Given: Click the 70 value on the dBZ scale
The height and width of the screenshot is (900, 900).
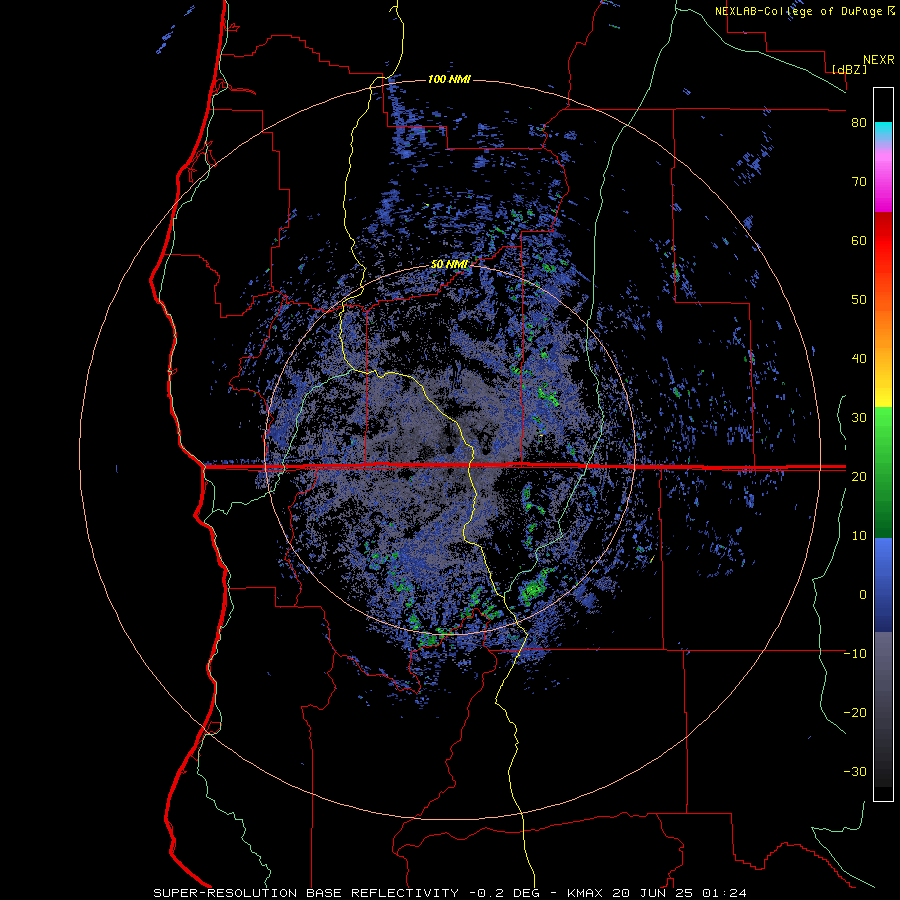Looking at the screenshot, I should [x=859, y=182].
